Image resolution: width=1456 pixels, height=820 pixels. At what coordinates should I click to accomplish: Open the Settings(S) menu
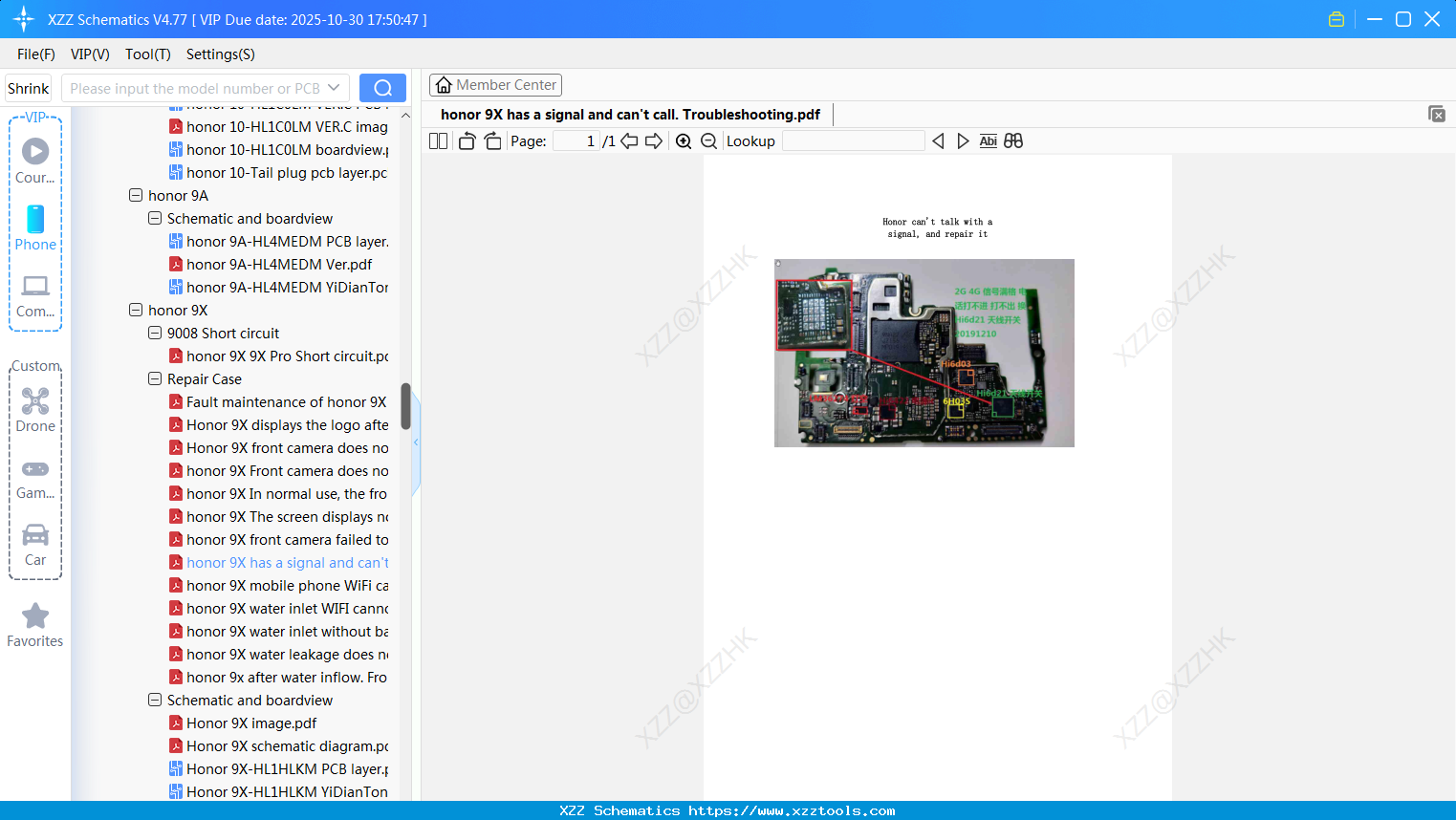click(221, 54)
